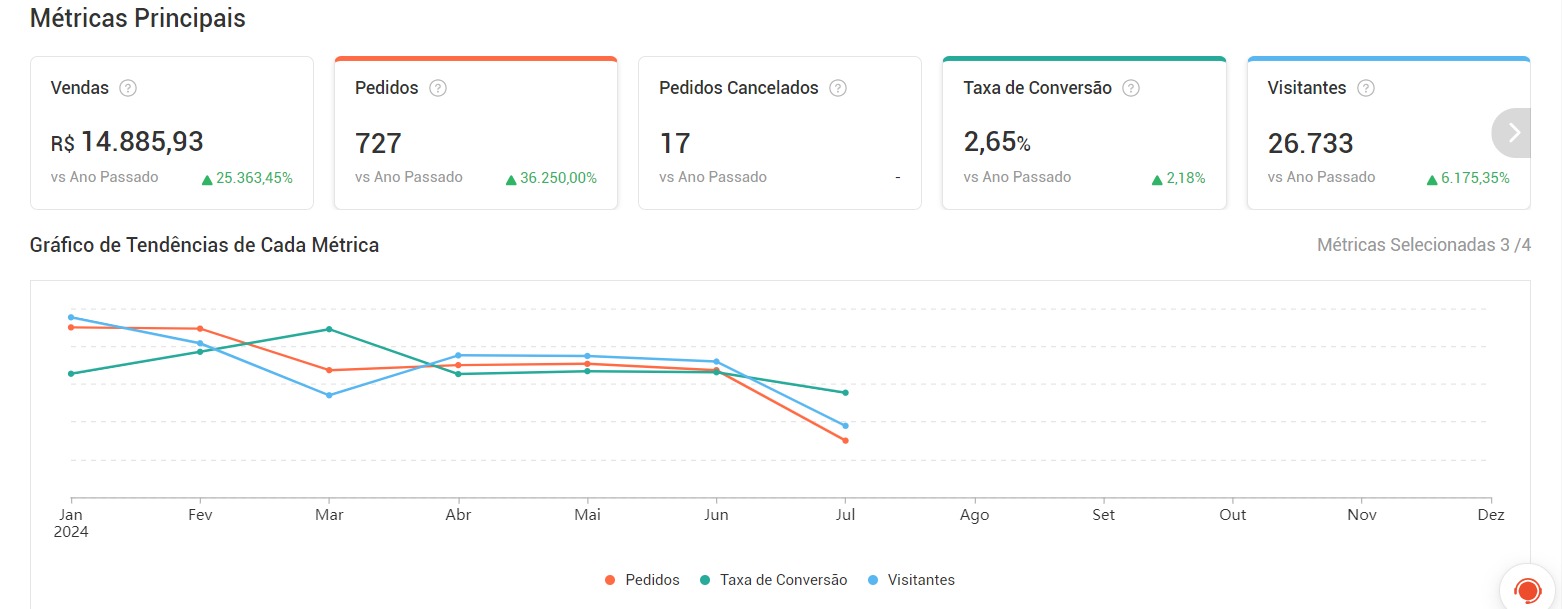This screenshot has height=609, width=1562.
Task: Select the Pedidos Cancelados metric card
Action: pyautogui.click(x=780, y=133)
